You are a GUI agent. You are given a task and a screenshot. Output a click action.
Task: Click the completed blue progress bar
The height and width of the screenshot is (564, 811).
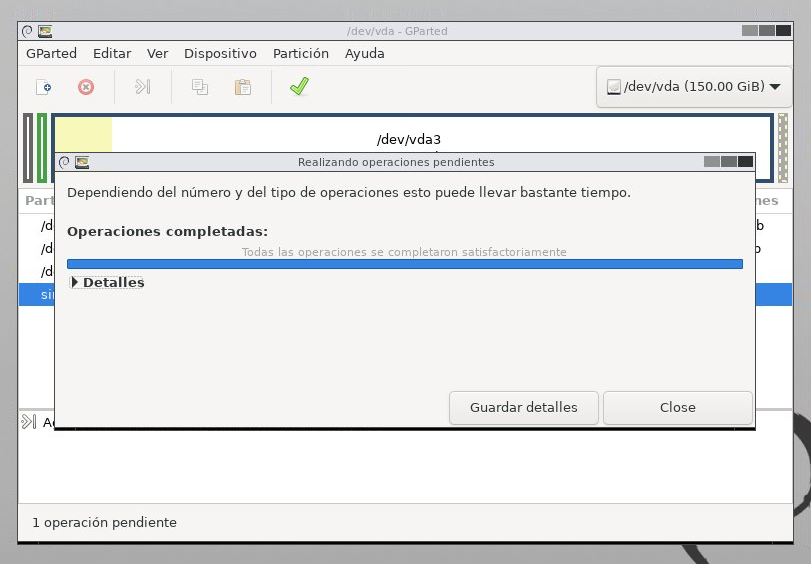[404, 264]
